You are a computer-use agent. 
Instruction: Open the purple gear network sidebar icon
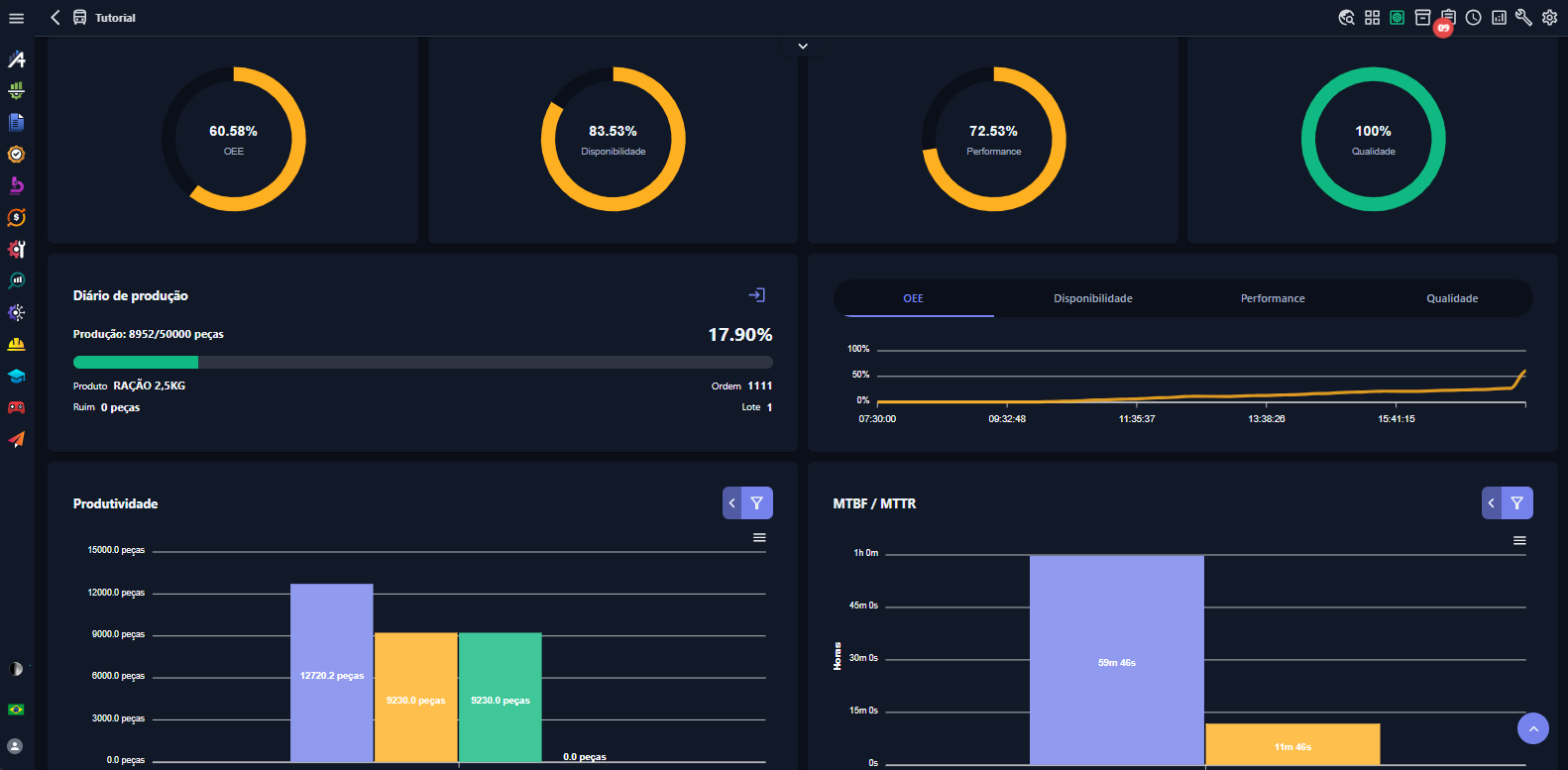(x=16, y=313)
